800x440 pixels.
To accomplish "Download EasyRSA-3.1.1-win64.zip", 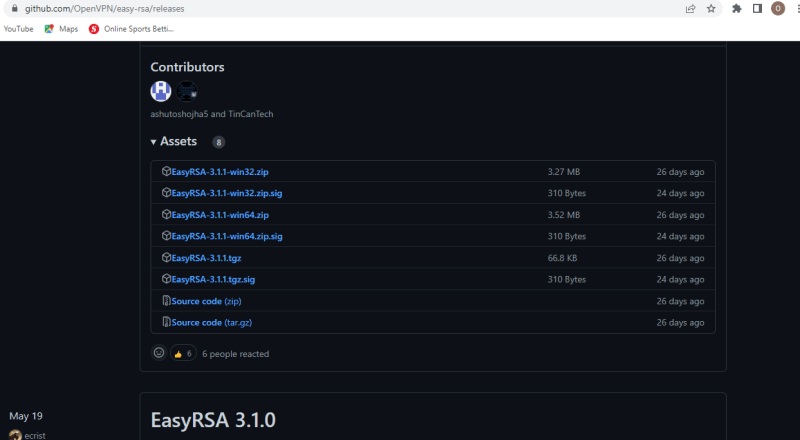I will pyautogui.click(x=220, y=215).
